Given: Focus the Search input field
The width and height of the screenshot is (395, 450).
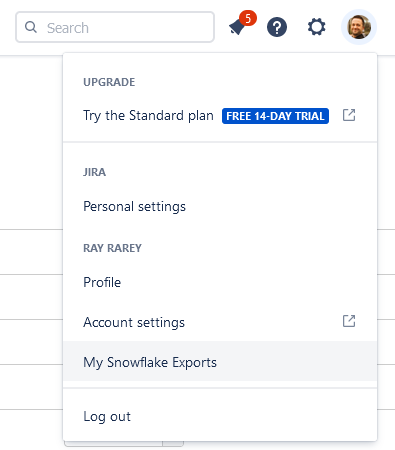Looking at the screenshot, I should (115, 27).
